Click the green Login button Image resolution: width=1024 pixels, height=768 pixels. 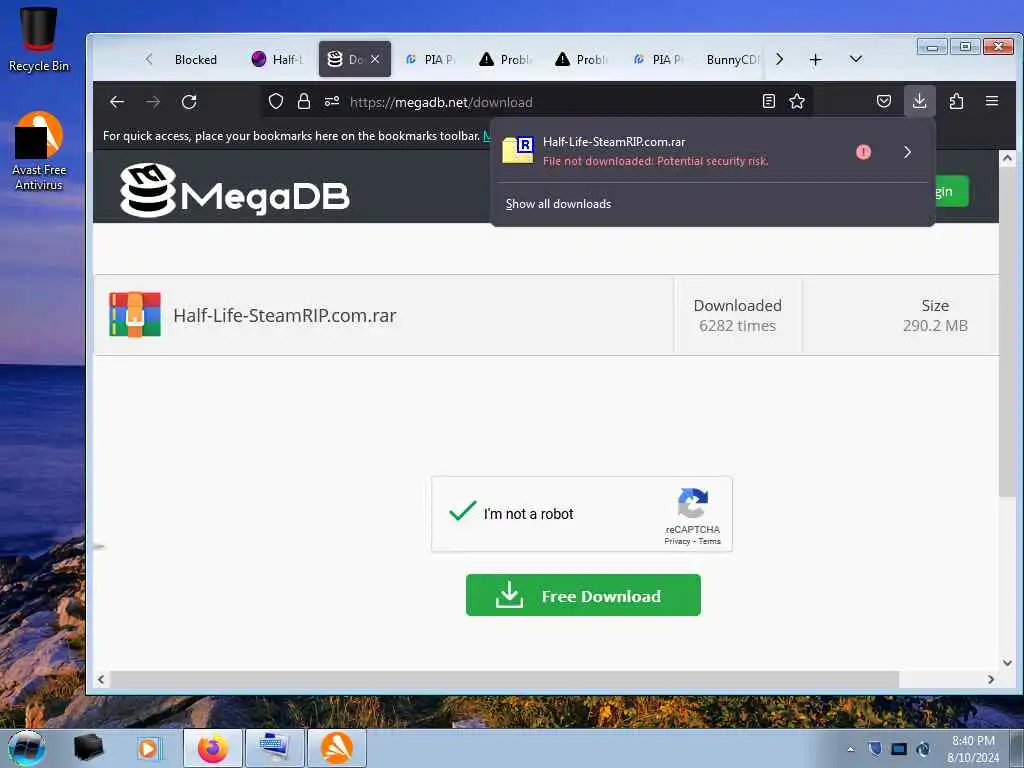coord(952,191)
